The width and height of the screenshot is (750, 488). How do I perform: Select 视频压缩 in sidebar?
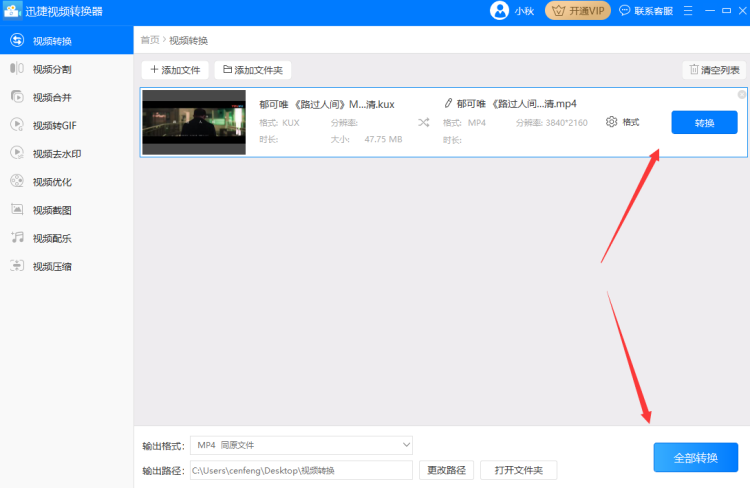pyautogui.click(x=66, y=266)
